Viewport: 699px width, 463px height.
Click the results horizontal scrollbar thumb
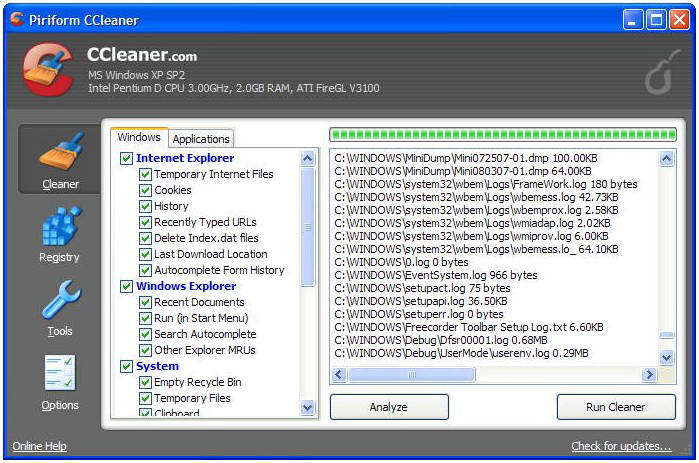[x=412, y=374]
